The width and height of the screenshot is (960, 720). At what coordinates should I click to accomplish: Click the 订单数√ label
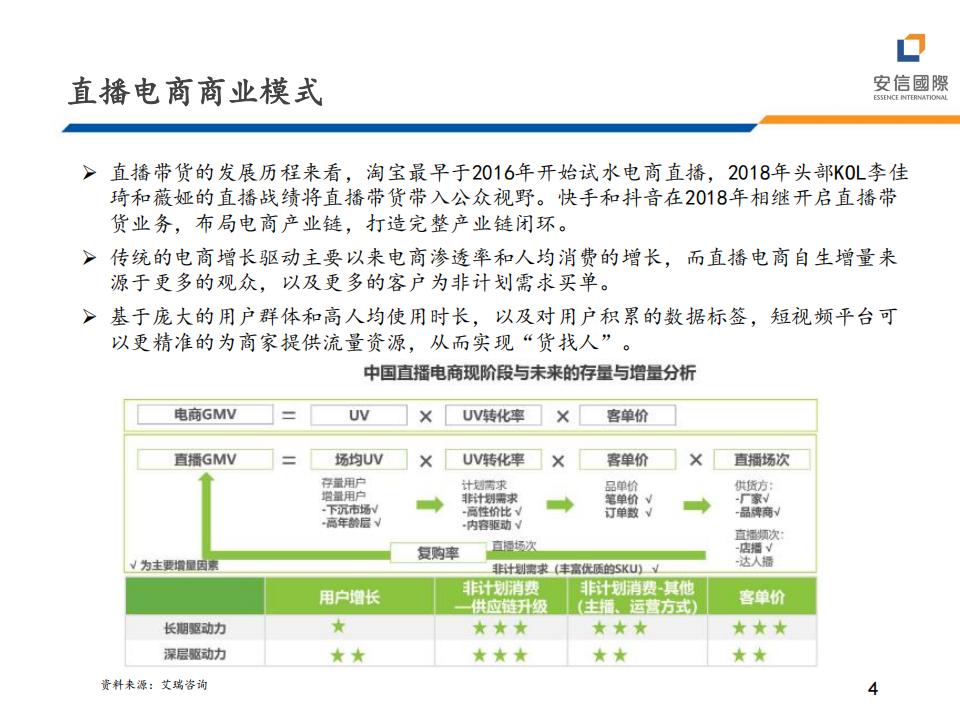[629, 512]
